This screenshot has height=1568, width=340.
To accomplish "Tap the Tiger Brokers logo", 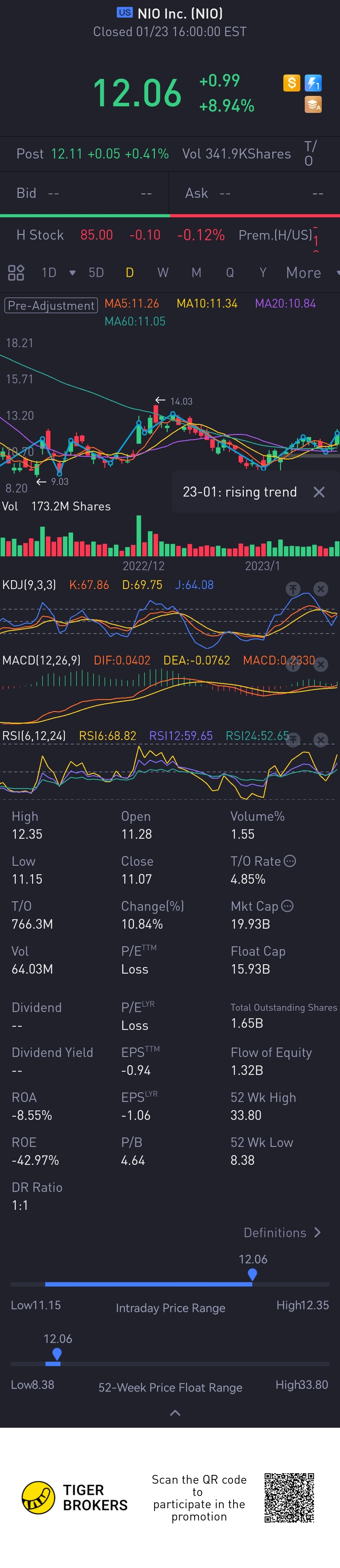I will (x=75, y=1498).
